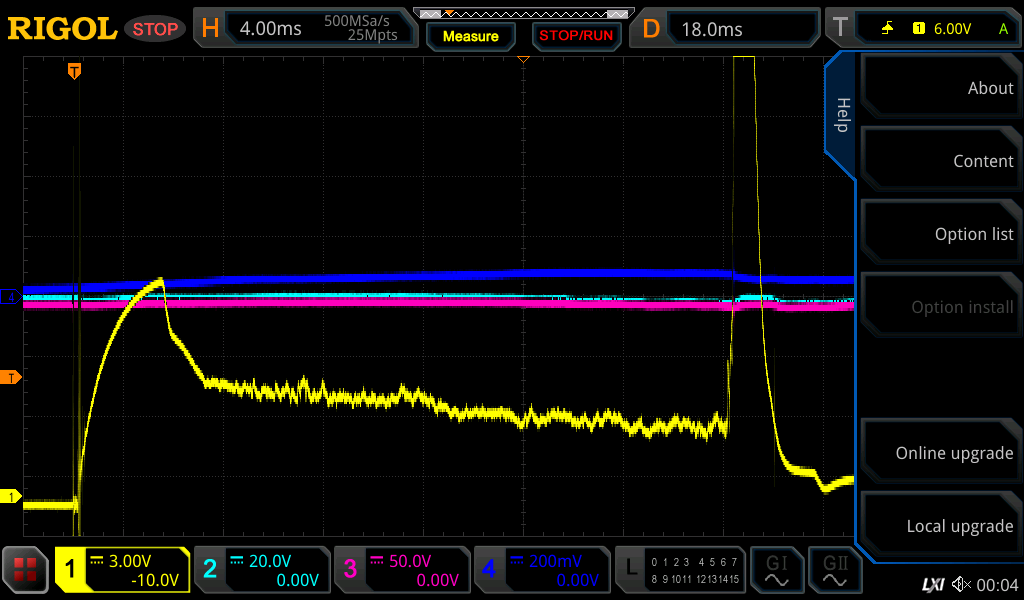Open the horizontal timebase 4.00ms settings

pyautogui.click(x=306, y=29)
